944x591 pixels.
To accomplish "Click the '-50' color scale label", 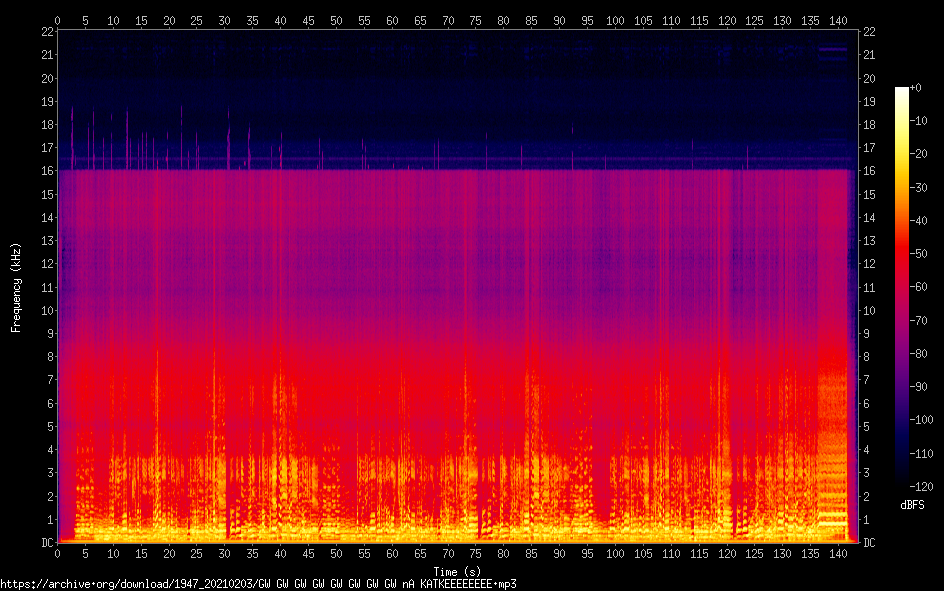I will tap(918, 254).
